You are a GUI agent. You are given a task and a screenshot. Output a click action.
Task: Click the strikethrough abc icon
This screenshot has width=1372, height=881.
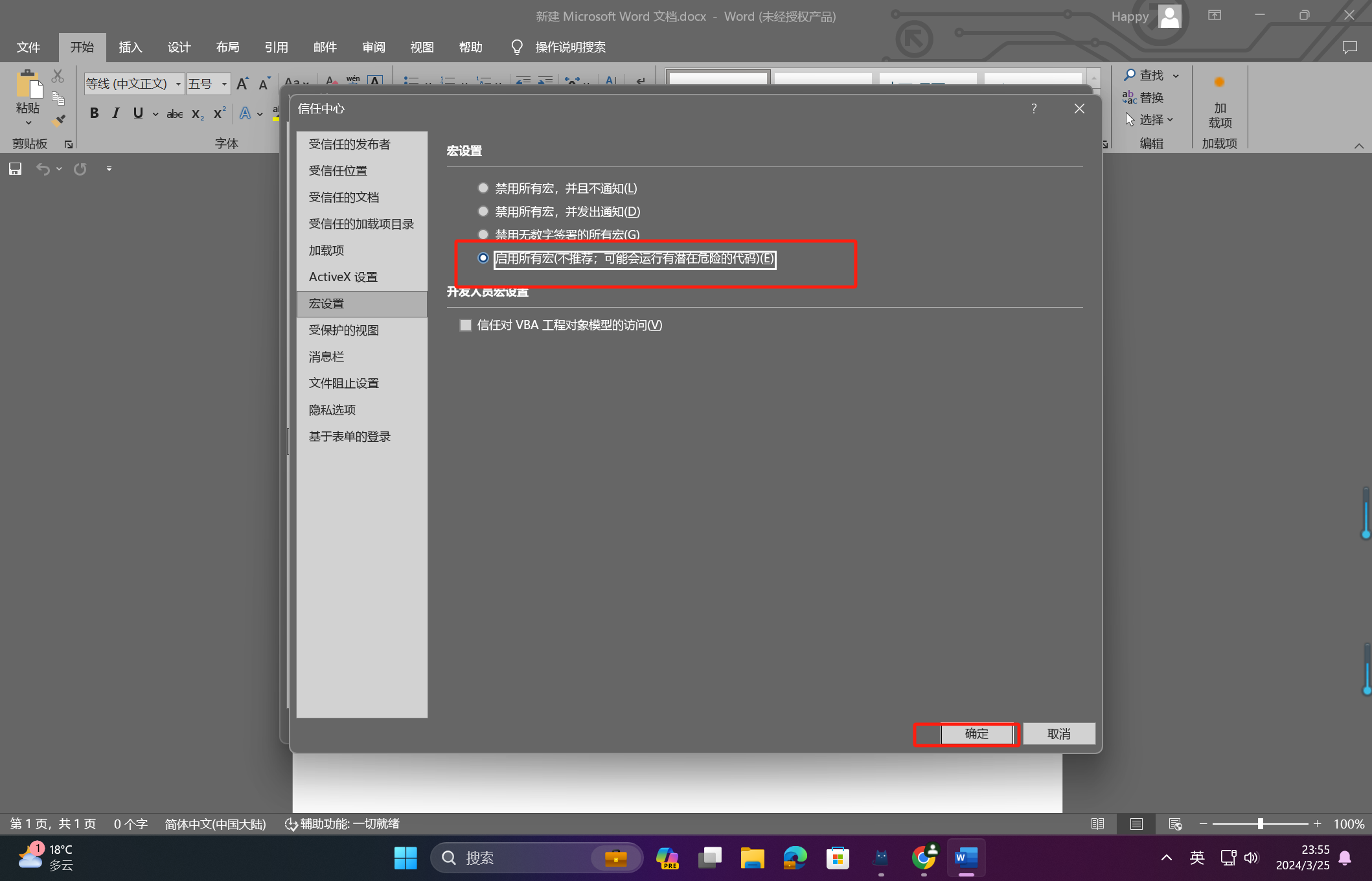[174, 114]
